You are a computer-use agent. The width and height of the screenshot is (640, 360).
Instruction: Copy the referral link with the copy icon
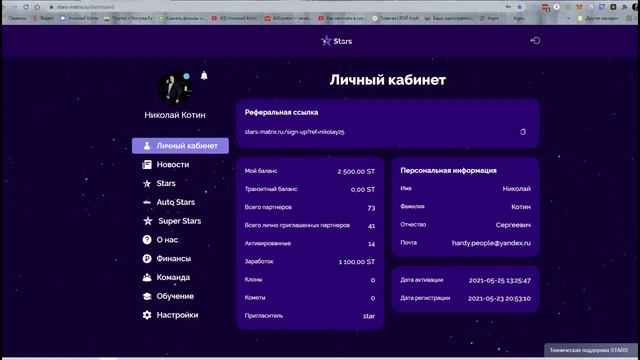523,132
